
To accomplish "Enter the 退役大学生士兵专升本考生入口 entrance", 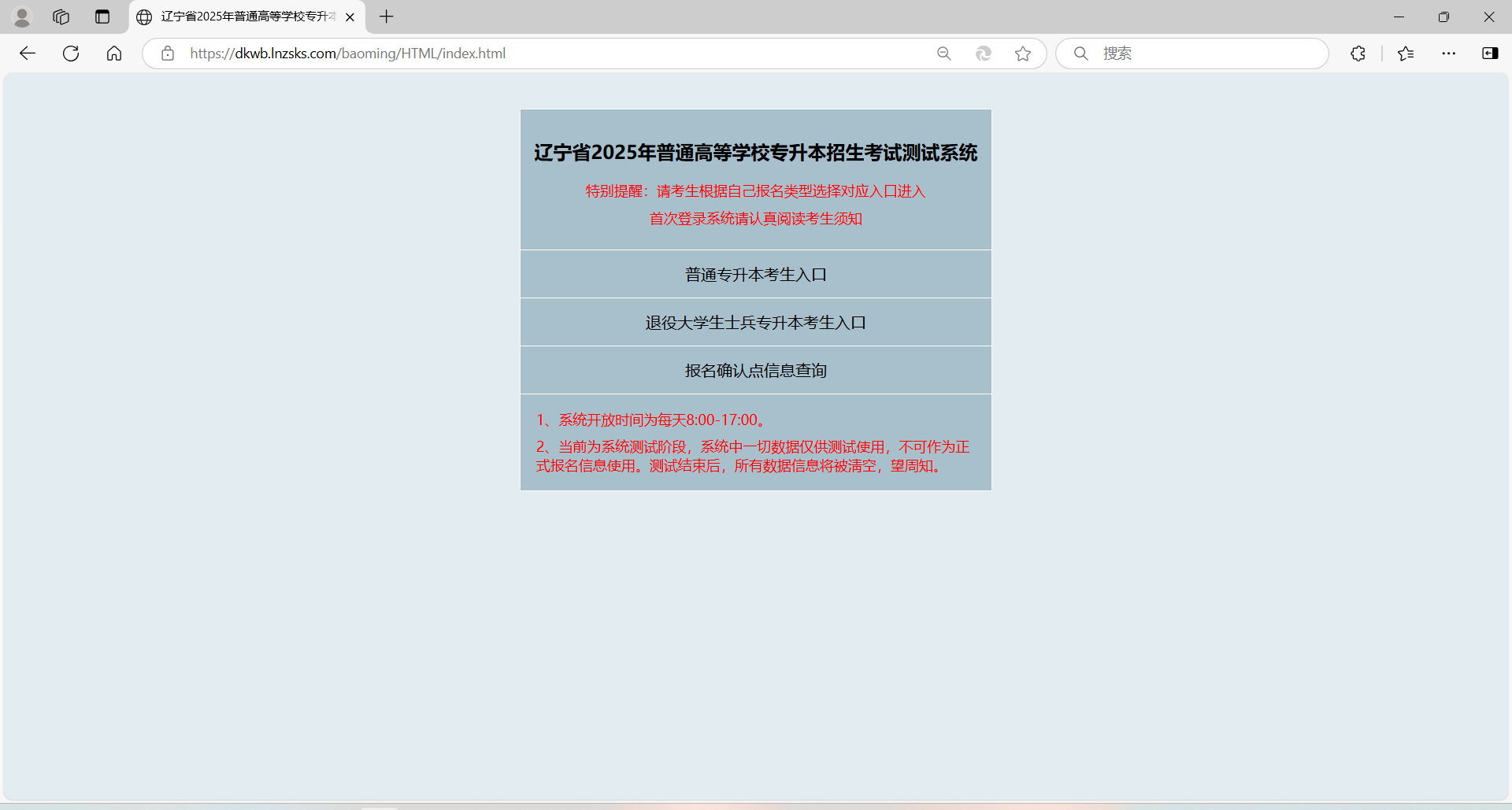I will click(755, 322).
